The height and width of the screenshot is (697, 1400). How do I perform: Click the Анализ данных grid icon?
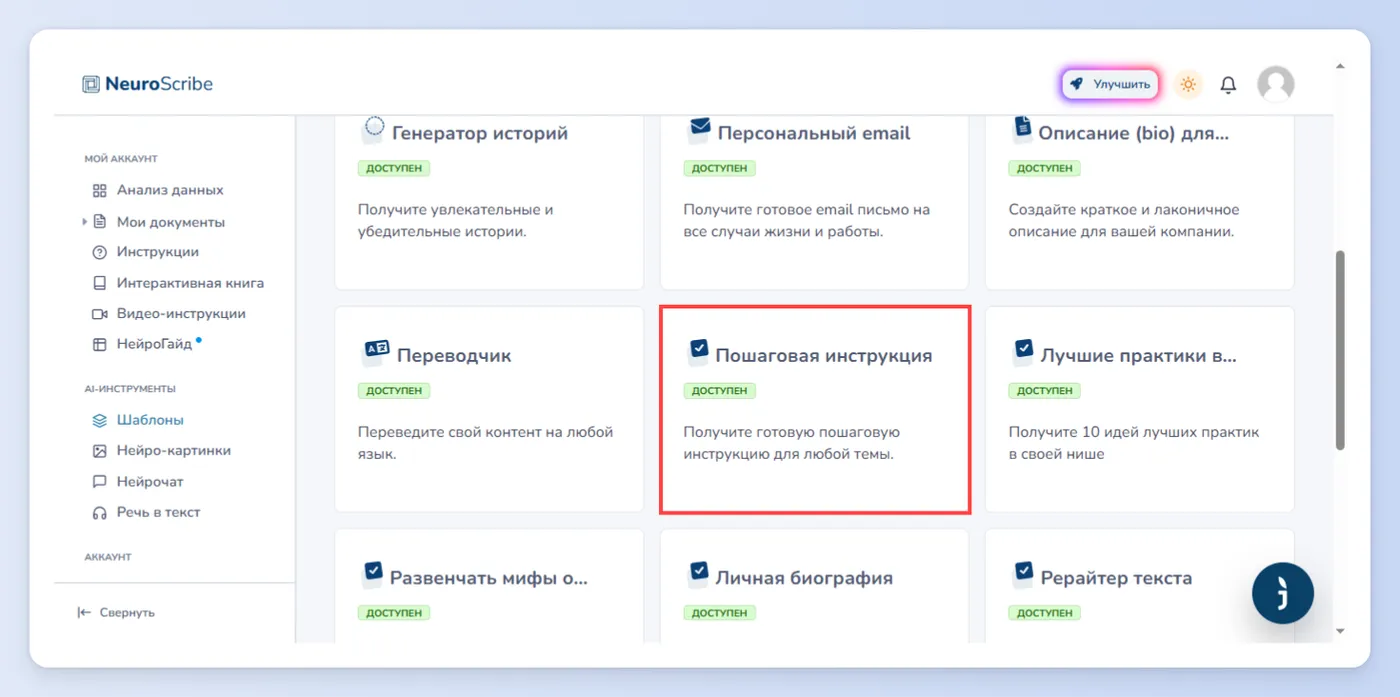(99, 190)
